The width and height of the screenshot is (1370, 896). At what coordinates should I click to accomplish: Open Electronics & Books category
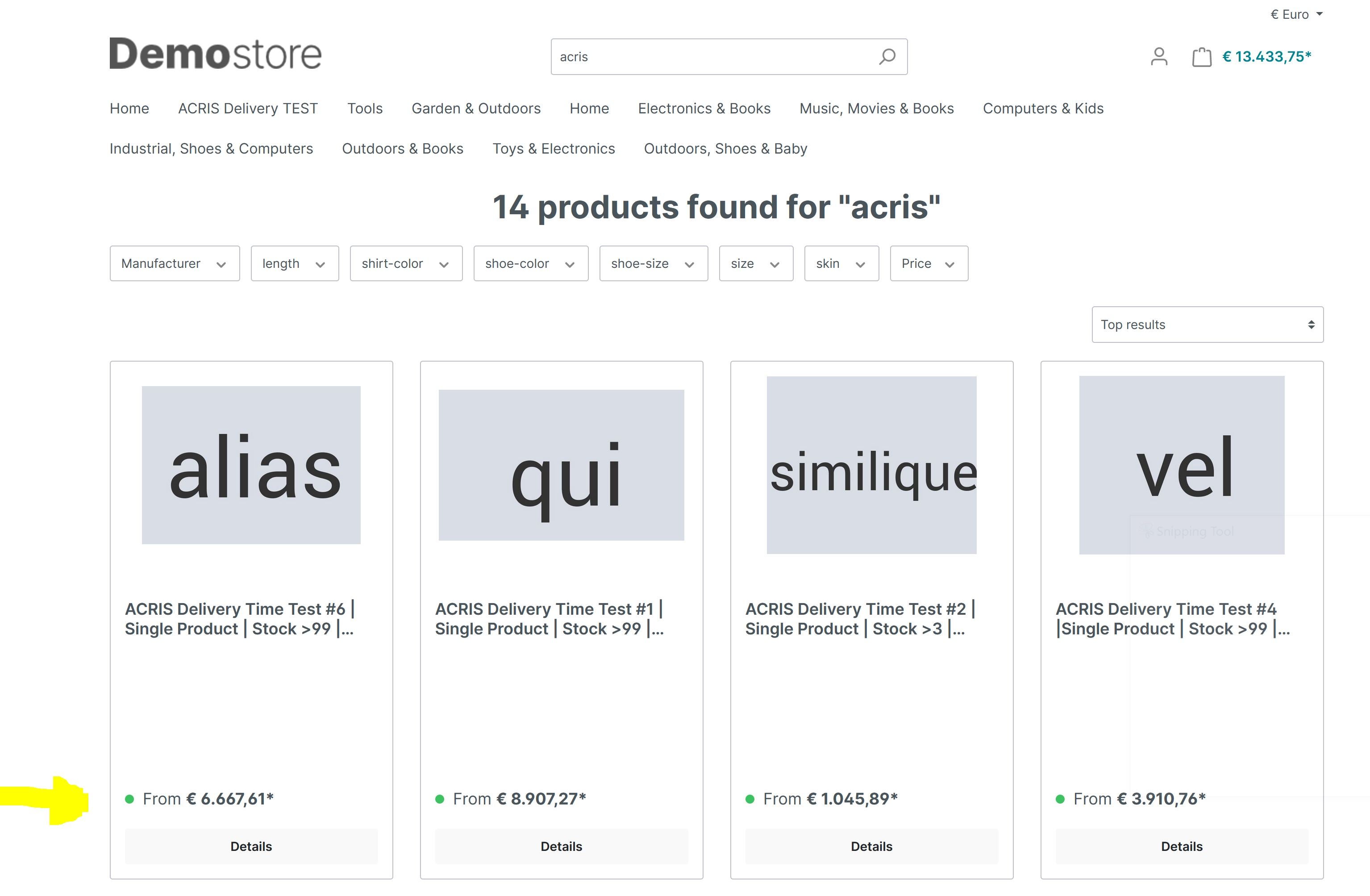tap(704, 108)
